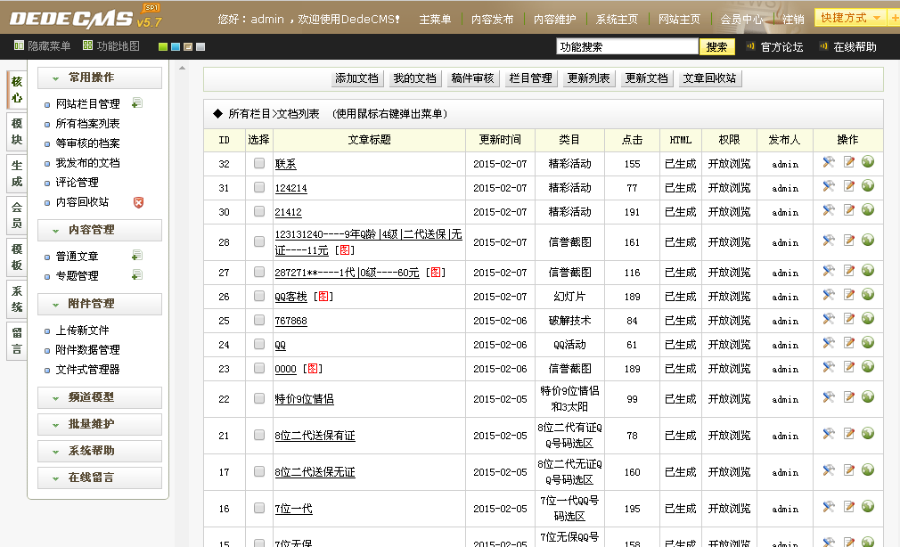Open the 所有档案列表 sidebar link
900x547 pixels.
(88, 123)
